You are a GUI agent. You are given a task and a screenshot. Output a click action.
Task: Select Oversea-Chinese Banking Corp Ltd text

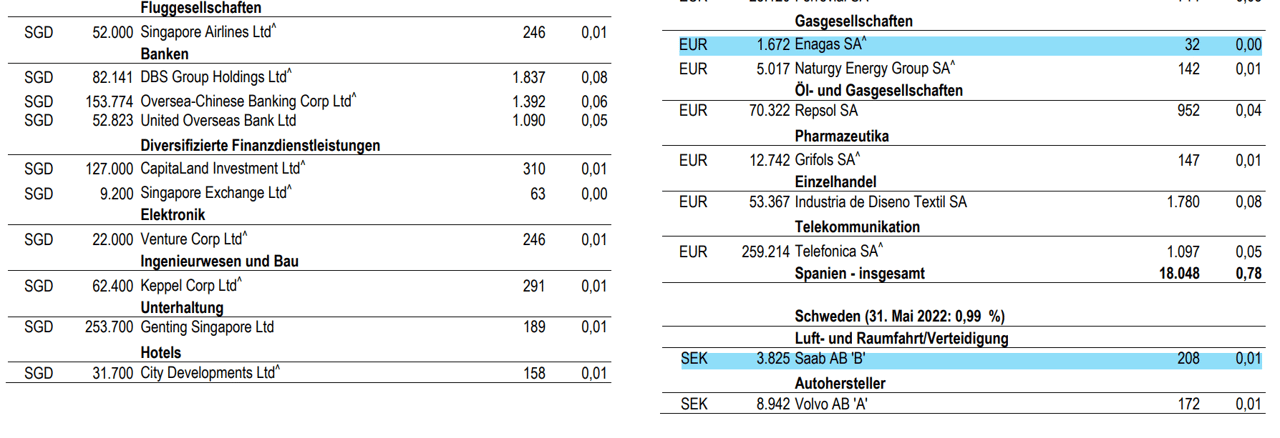(247, 102)
